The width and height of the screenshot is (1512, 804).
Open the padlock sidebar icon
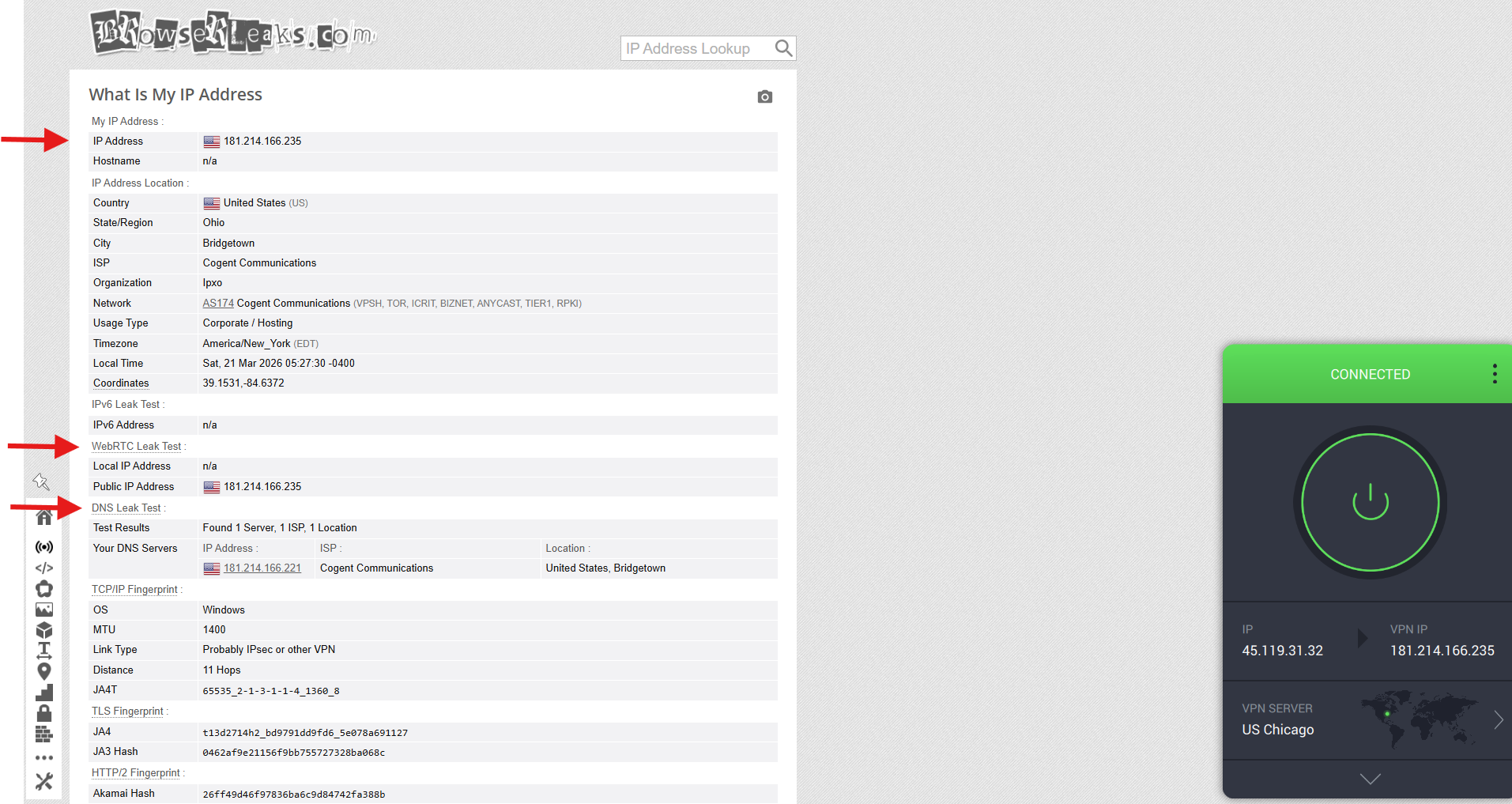[x=44, y=713]
